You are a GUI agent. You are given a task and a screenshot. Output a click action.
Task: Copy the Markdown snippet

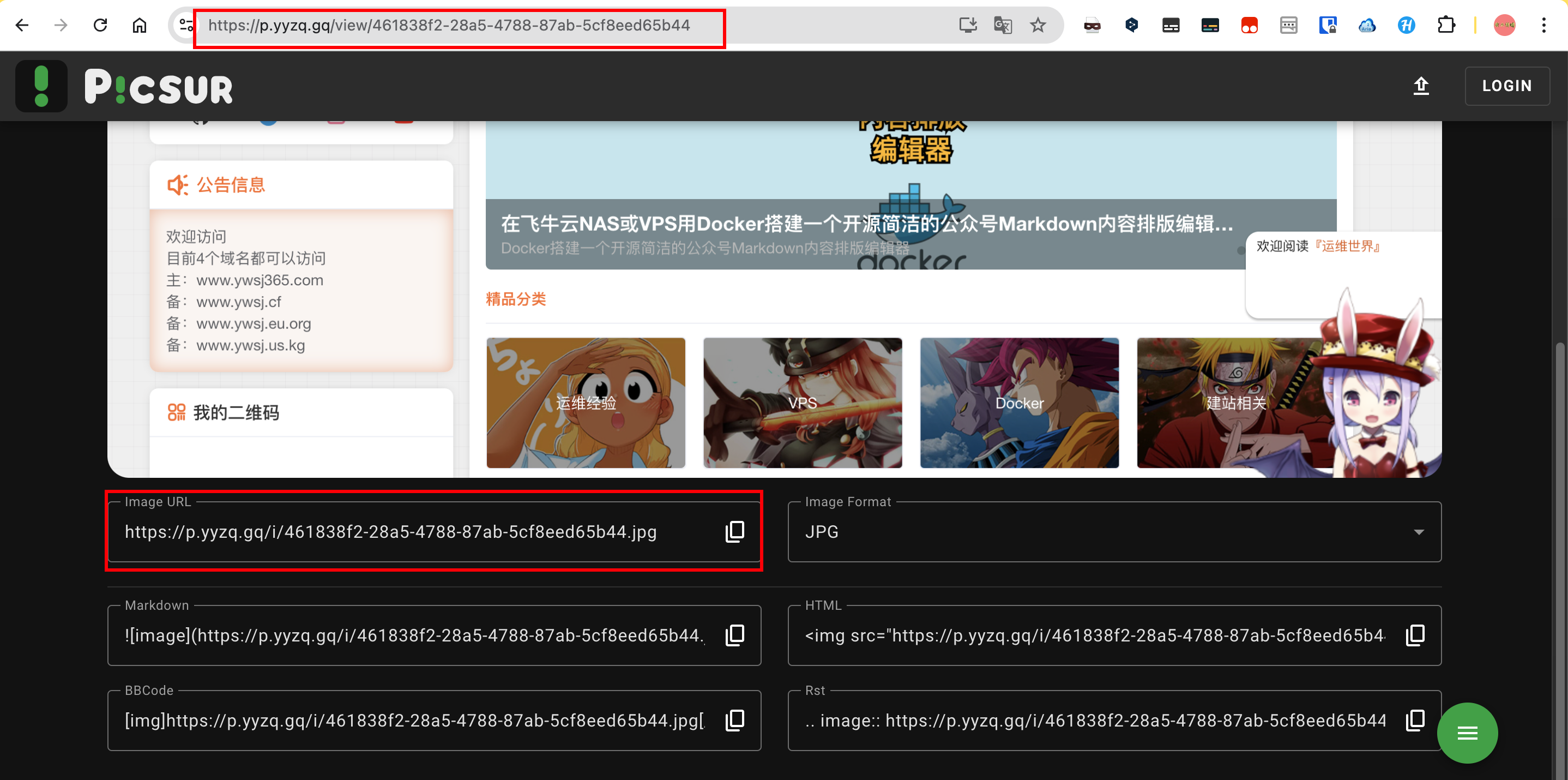(x=735, y=635)
